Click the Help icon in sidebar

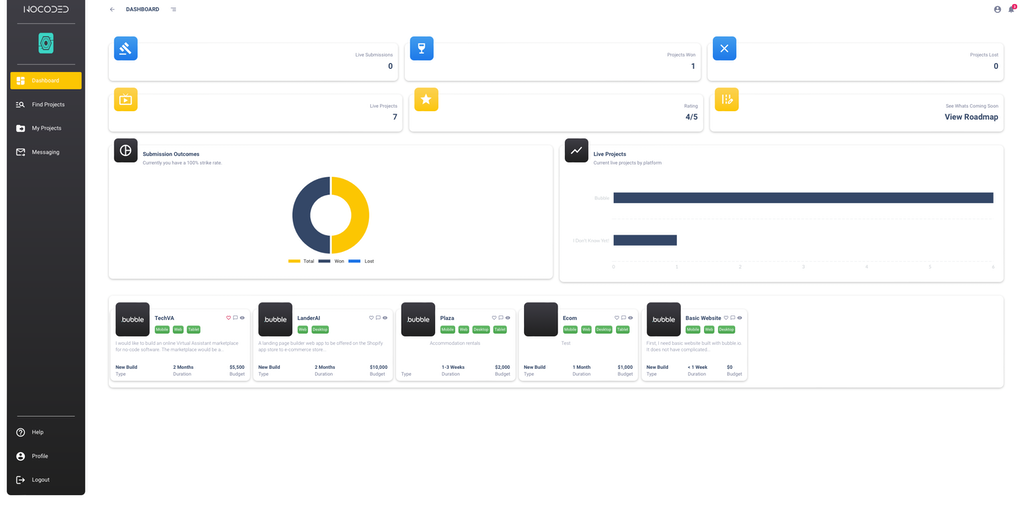[20, 432]
